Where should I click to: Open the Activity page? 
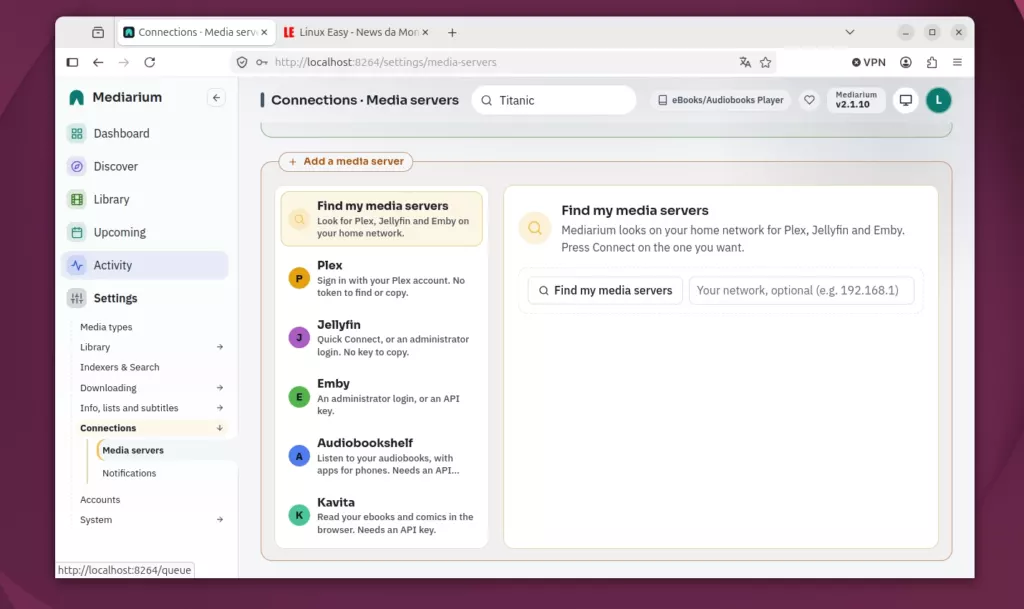pyautogui.click(x=145, y=265)
